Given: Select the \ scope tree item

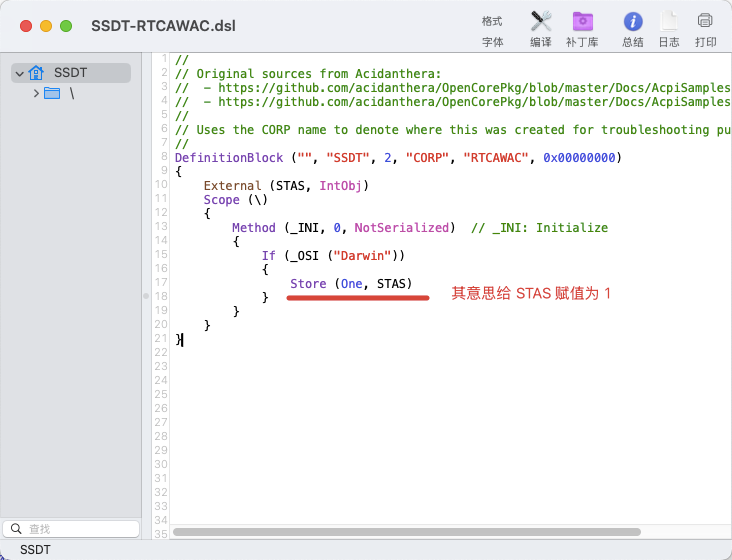Looking at the screenshot, I should pyautogui.click(x=72, y=93).
